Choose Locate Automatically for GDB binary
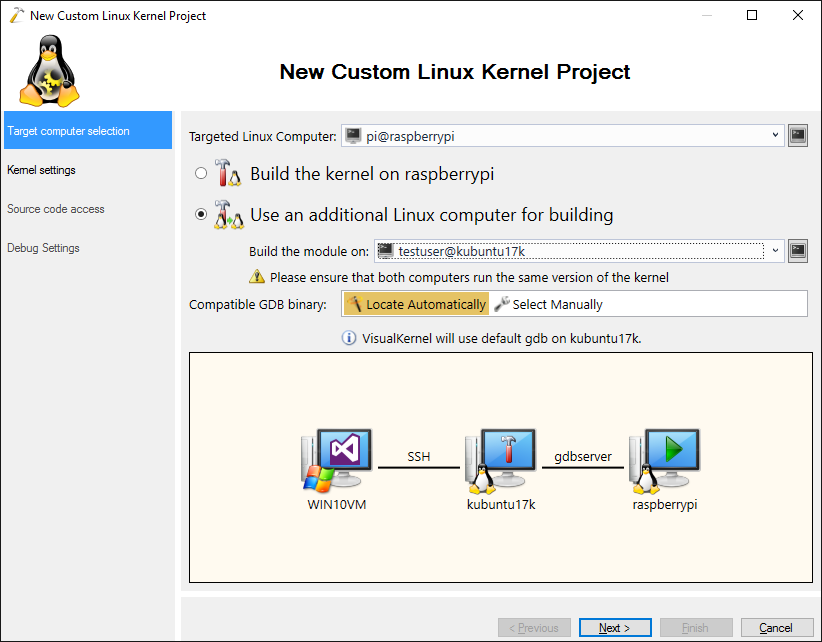The image size is (822, 642). coord(416,304)
